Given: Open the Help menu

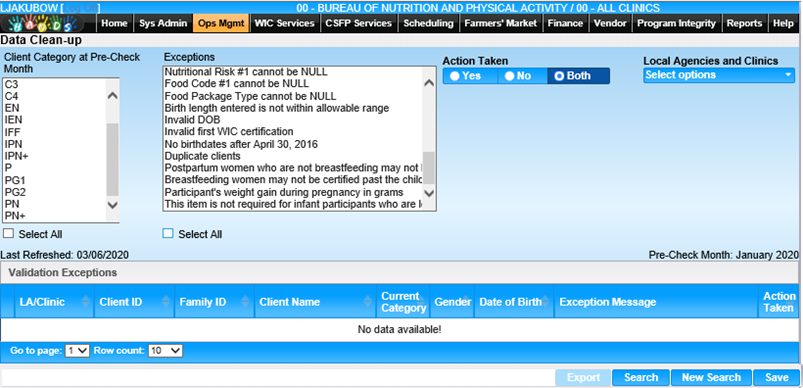Looking at the screenshot, I should (783, 24).
